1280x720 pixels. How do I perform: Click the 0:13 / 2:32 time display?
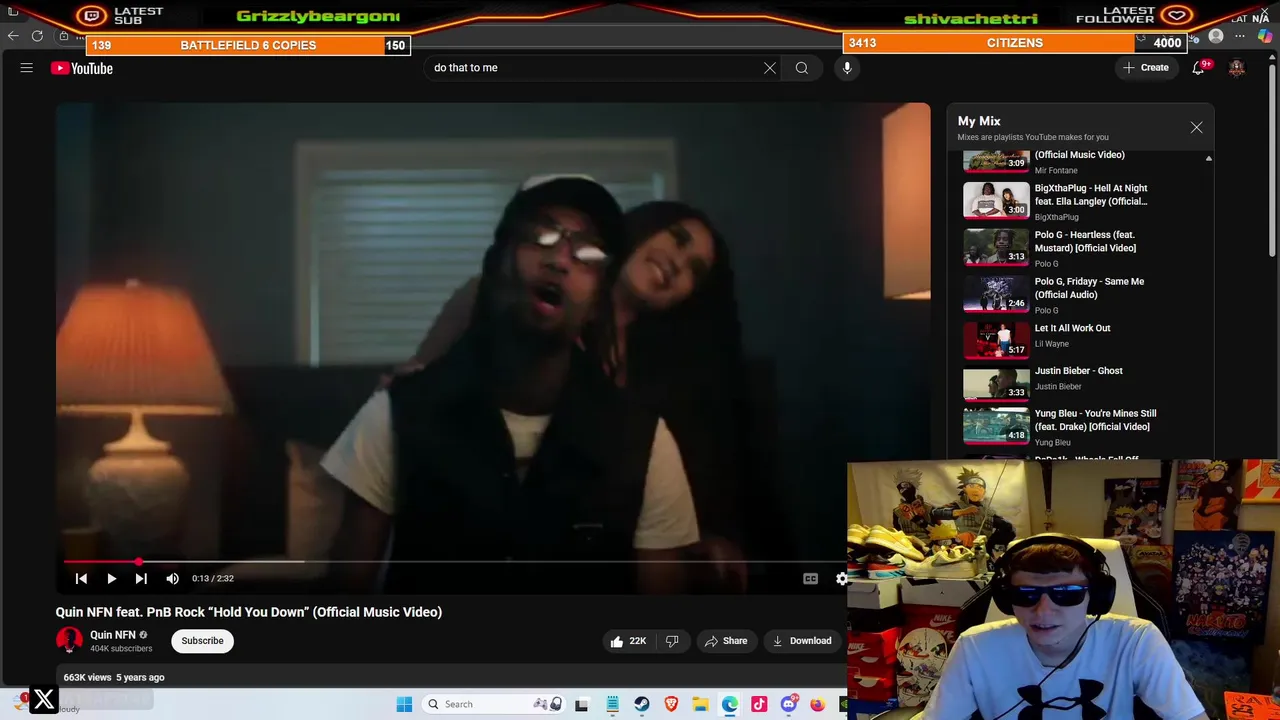(213, 578)
